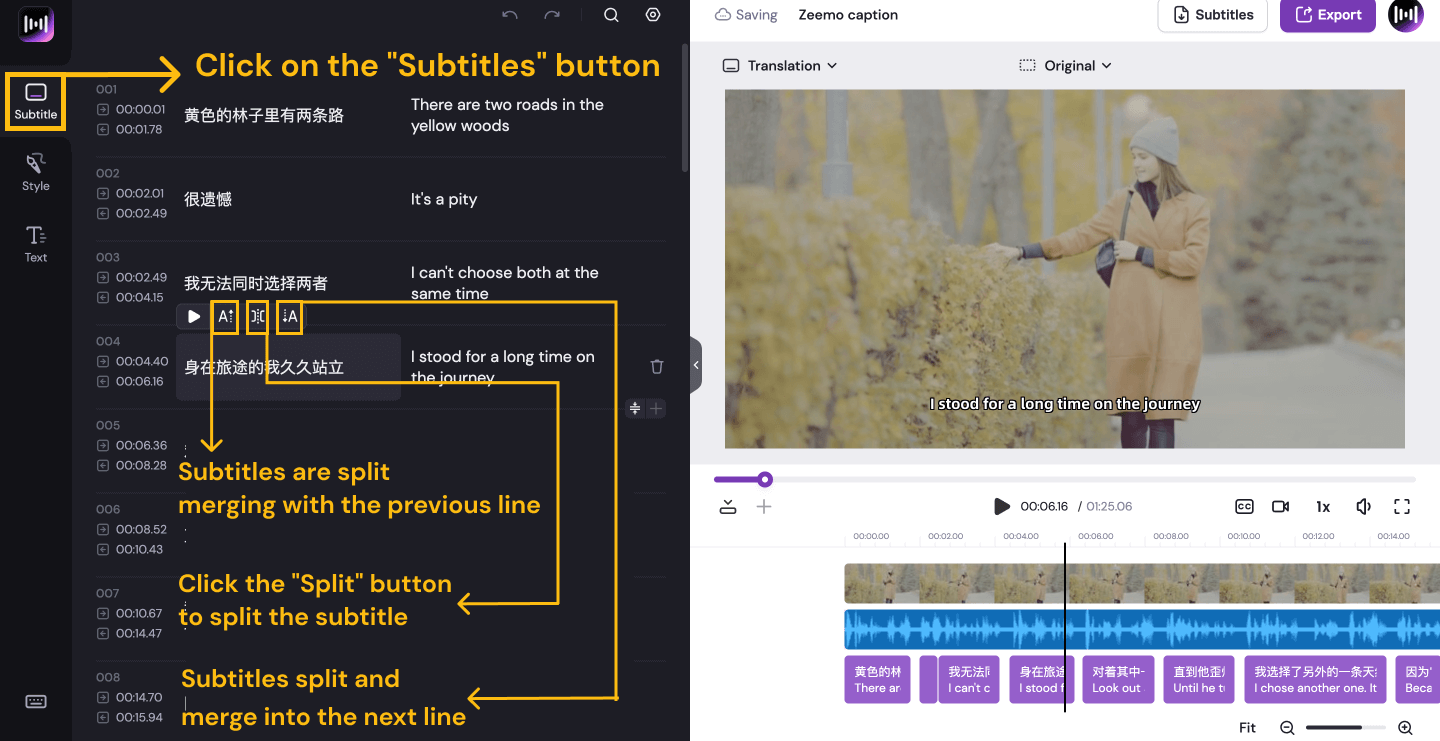Open the 1x playback speed menu
Screen dimensions: 1440x741
(x=1323, y=507)
